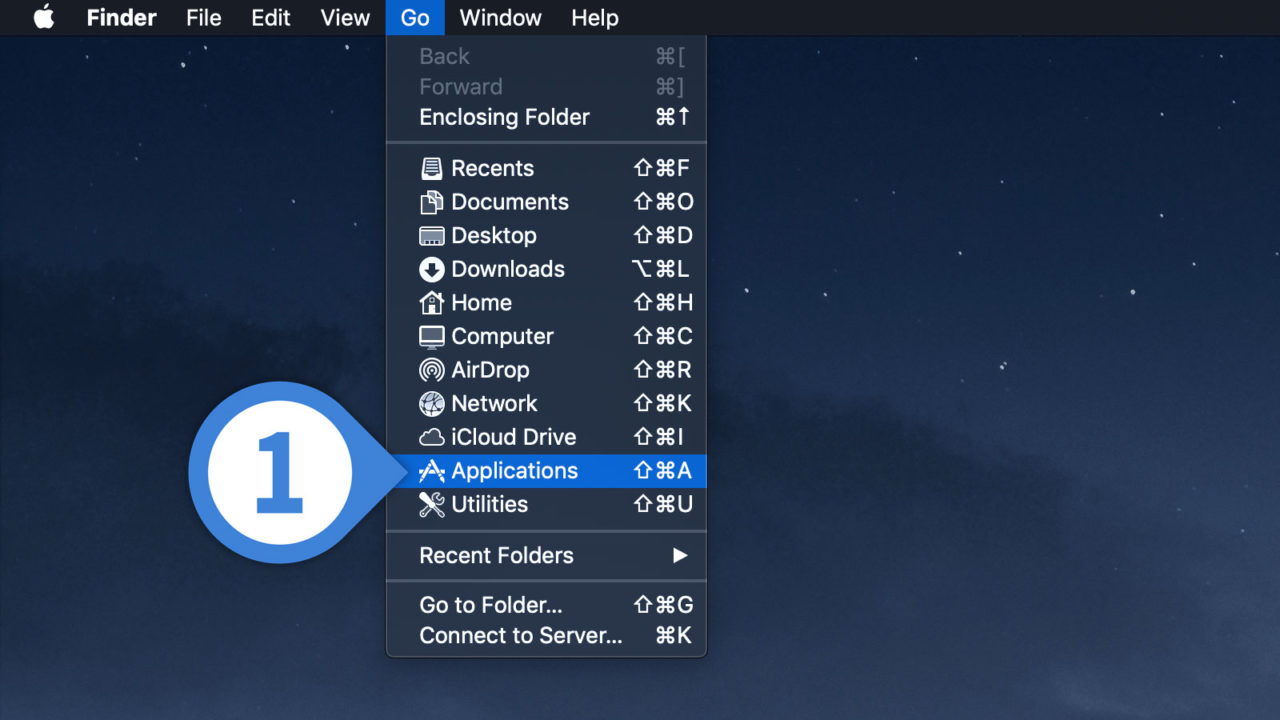Click the ⇧⌘K shortcut beside Network
This screenshot has width=1280, height=720.
click(x=663, y=404)
